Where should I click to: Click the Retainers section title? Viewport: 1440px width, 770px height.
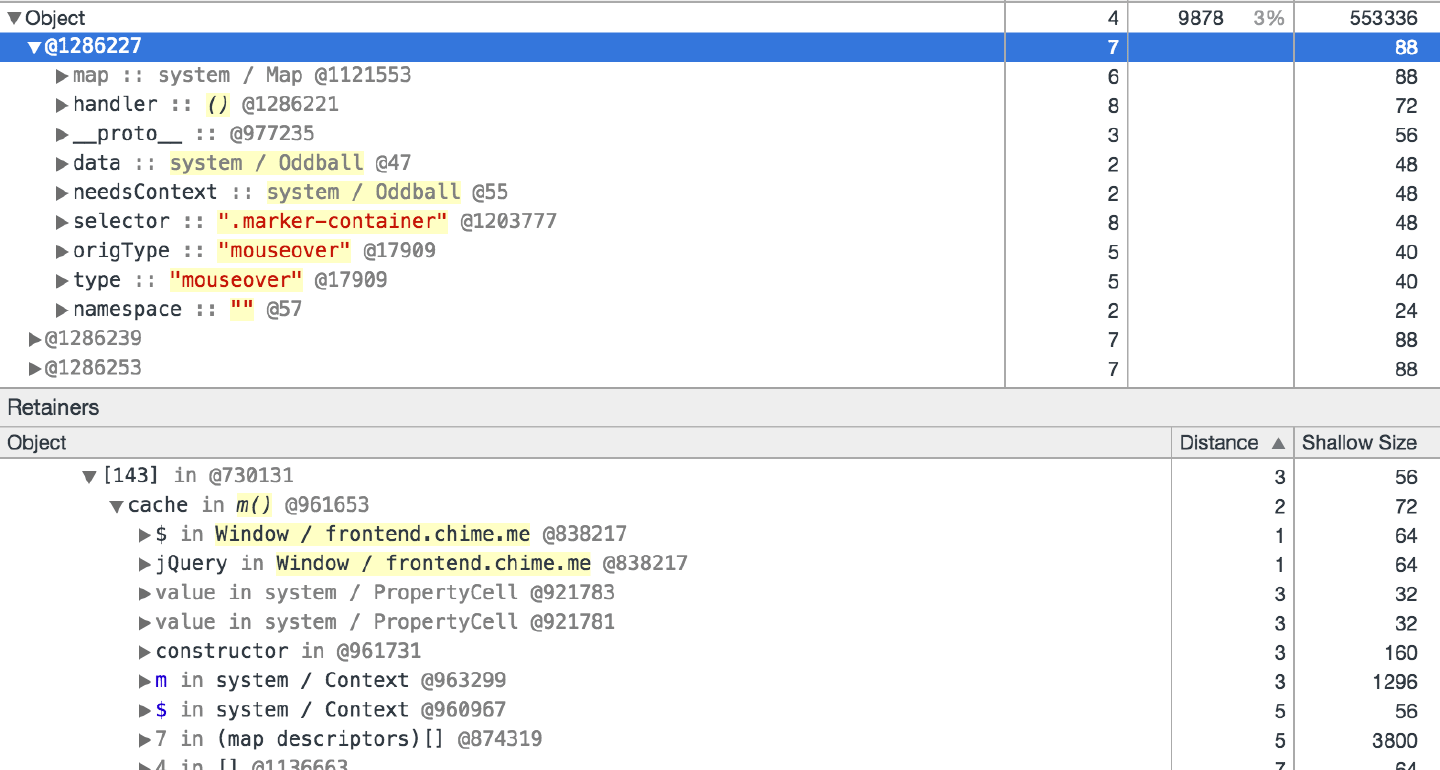point(53,407)
